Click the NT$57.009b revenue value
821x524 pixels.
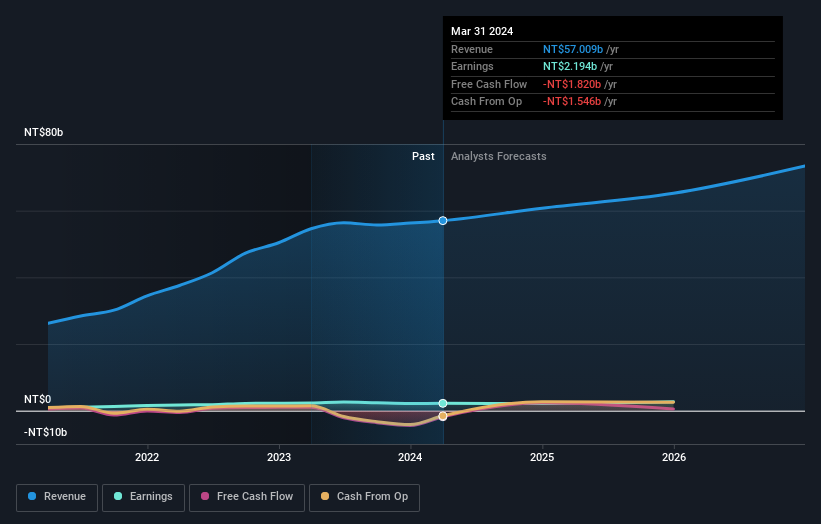(573, 49)
